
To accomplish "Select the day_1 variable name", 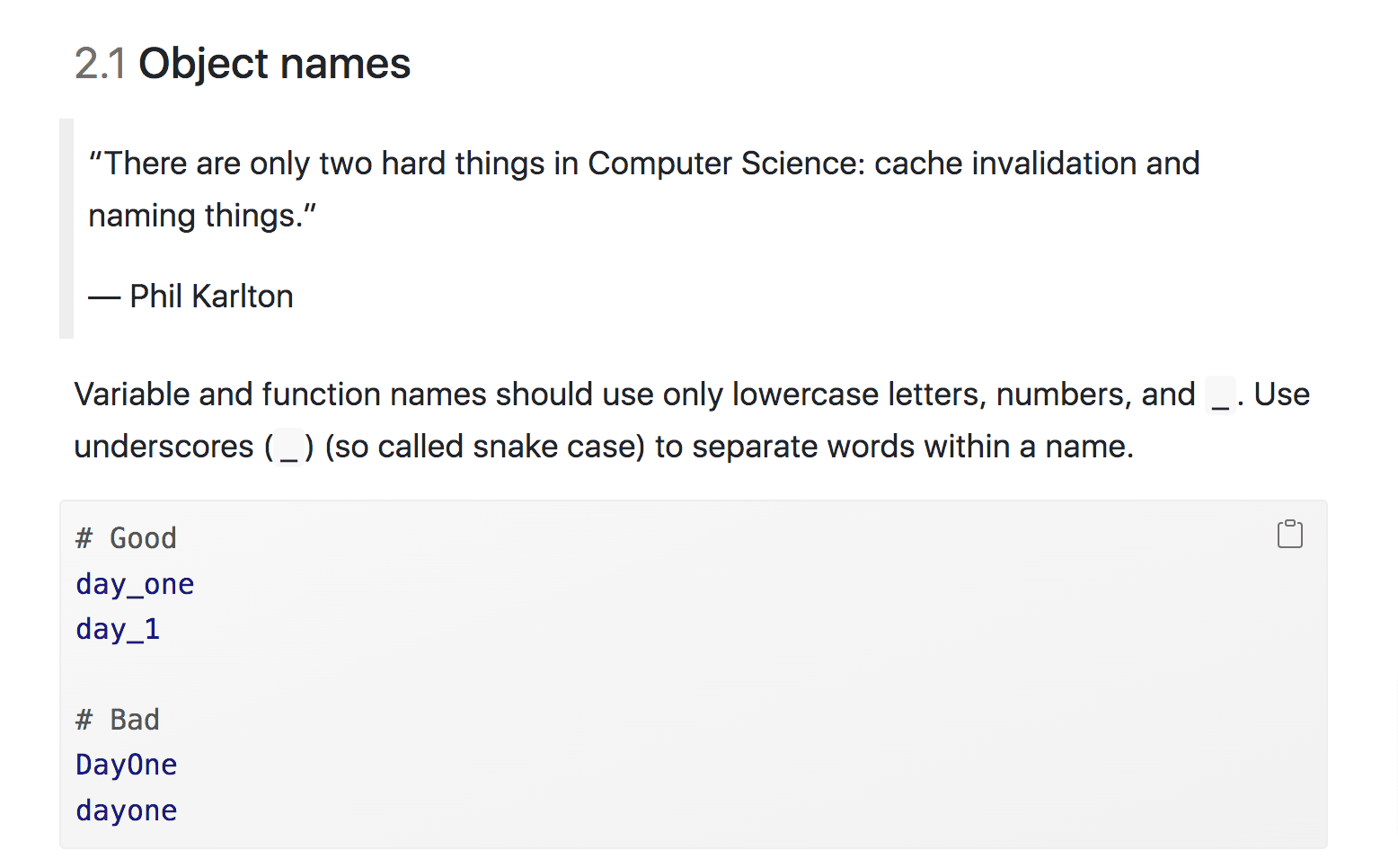I will pos(117,628).
